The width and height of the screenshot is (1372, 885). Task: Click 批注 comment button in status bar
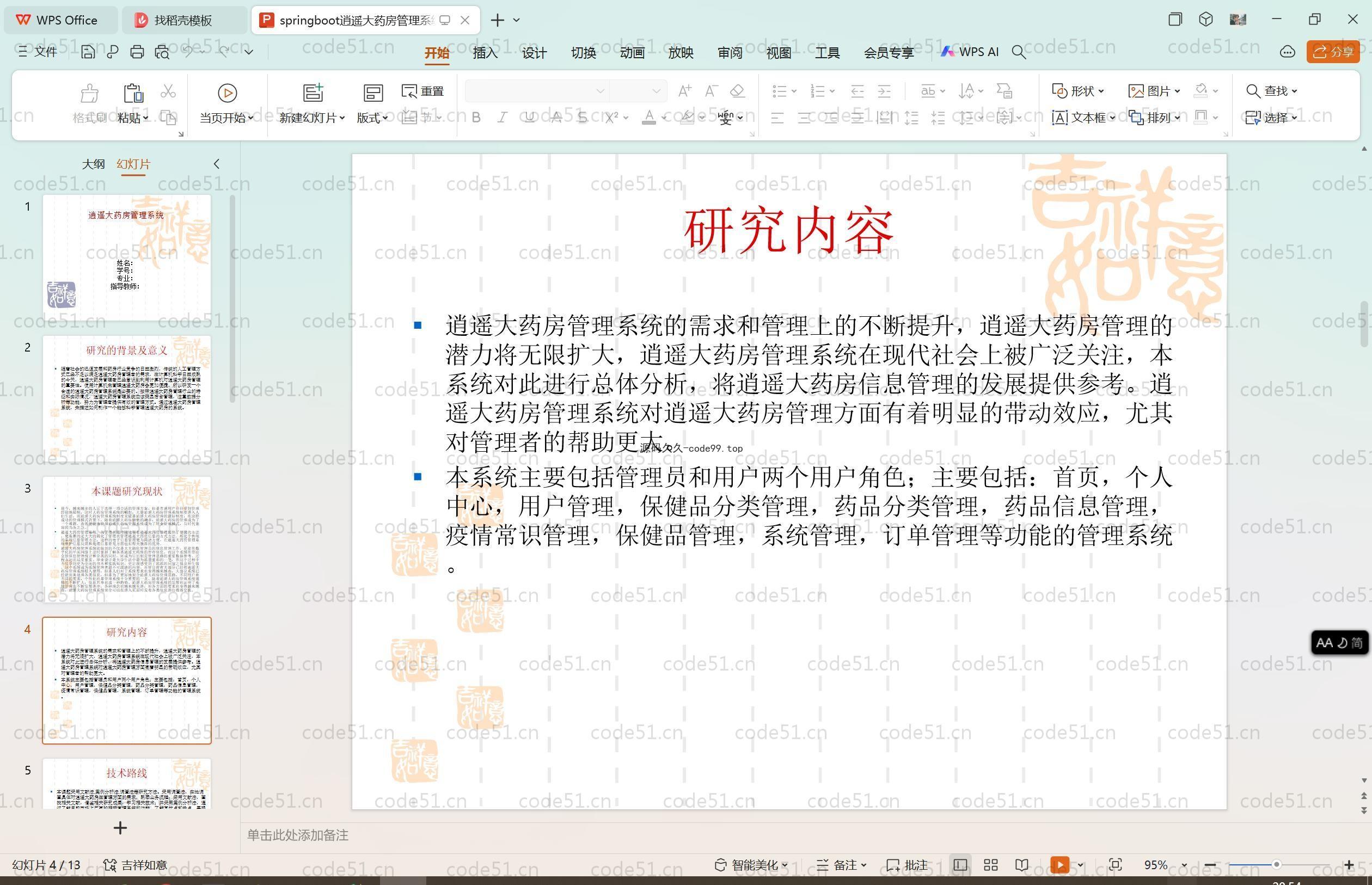(907, 865)
